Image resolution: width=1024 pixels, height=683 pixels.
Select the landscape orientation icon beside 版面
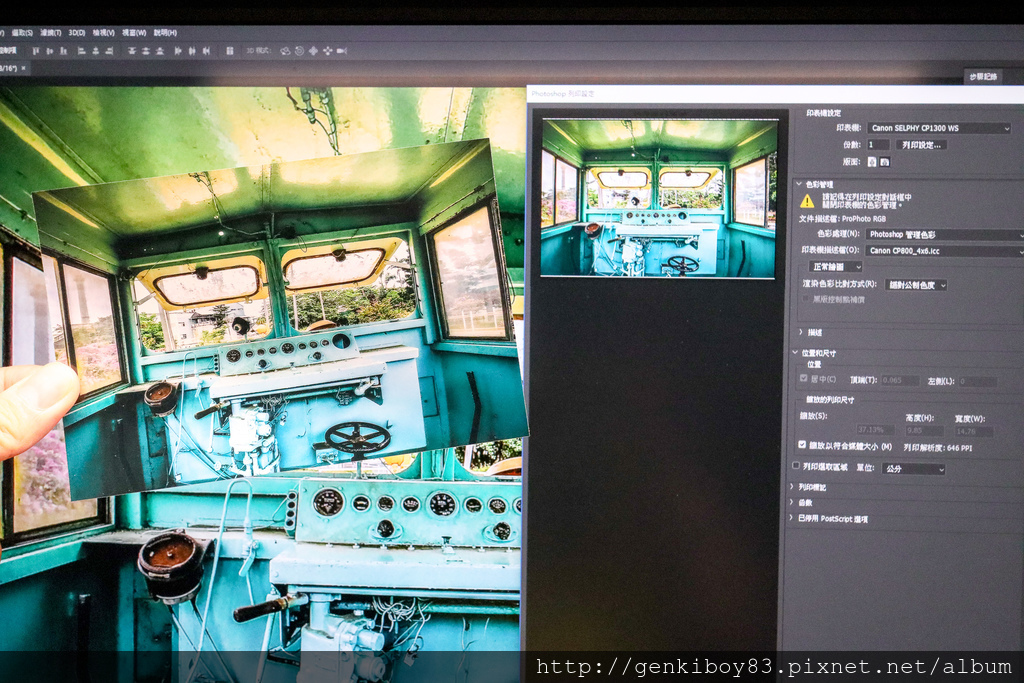click(x=884, y=161)
